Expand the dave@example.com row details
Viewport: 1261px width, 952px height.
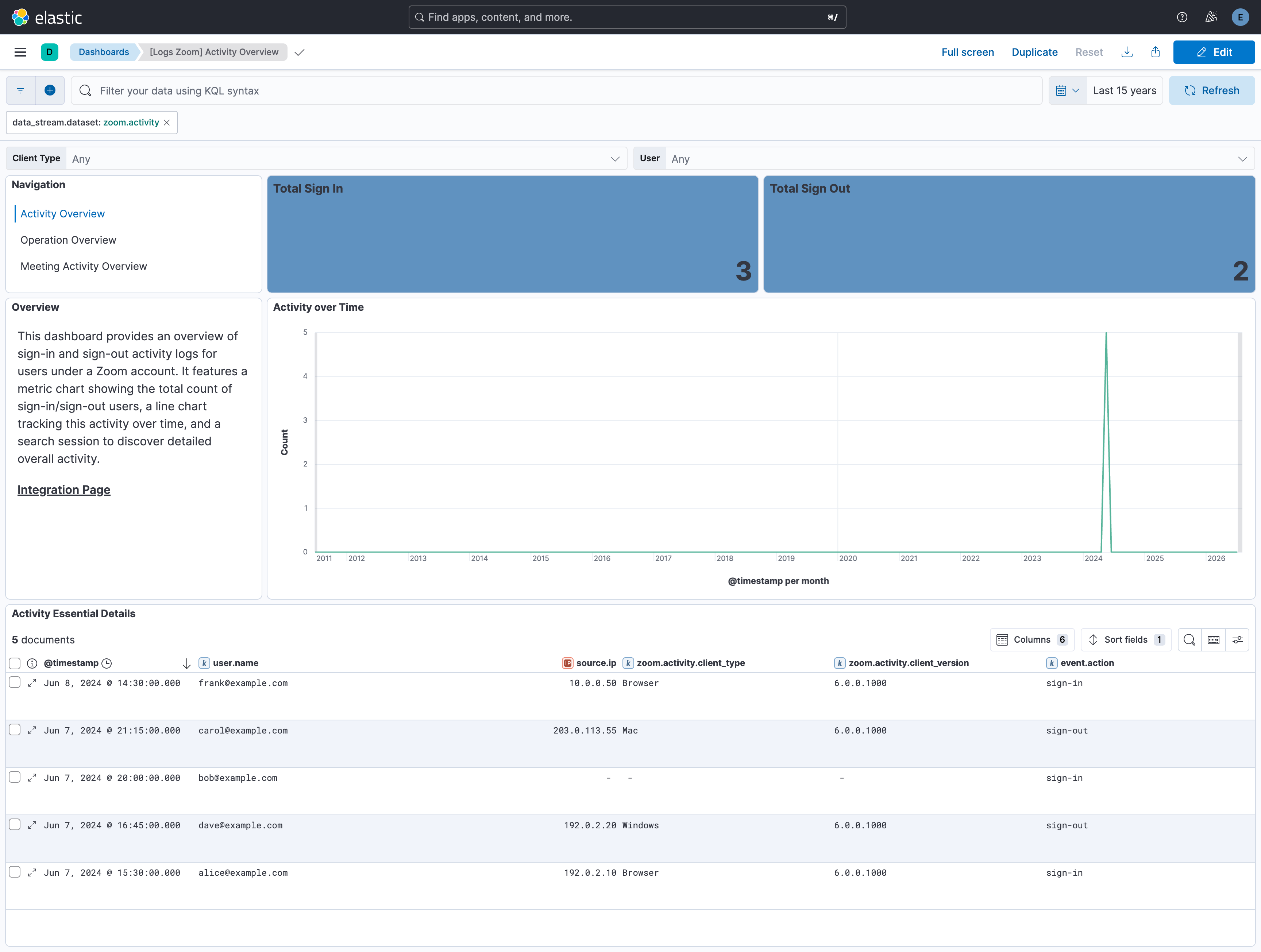point(32,825)
